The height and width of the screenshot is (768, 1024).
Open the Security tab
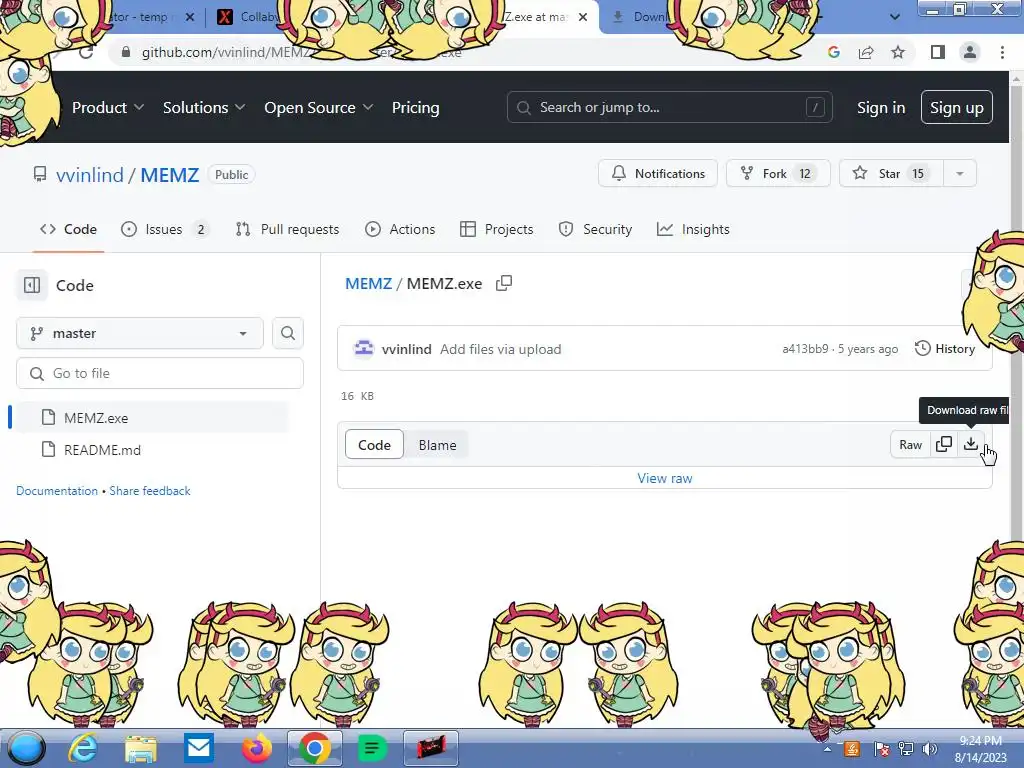pyautogui.click(x=595, y=229)
